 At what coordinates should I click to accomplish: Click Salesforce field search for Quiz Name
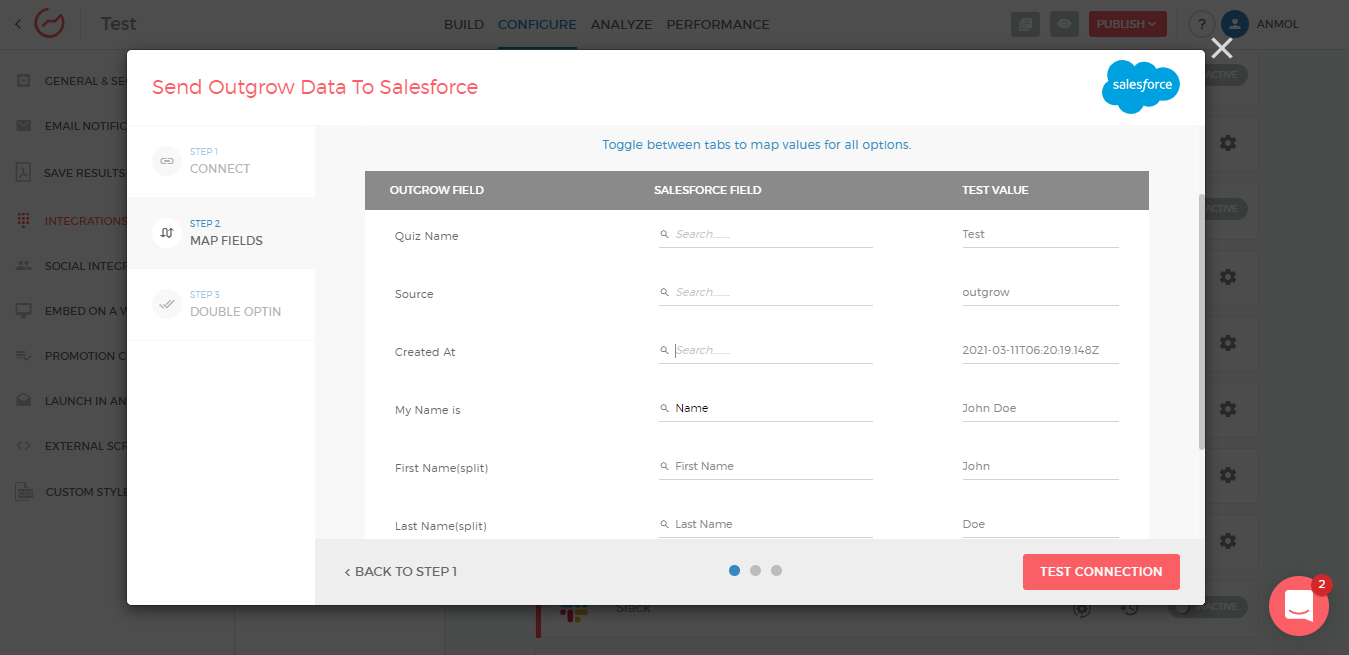766,235
